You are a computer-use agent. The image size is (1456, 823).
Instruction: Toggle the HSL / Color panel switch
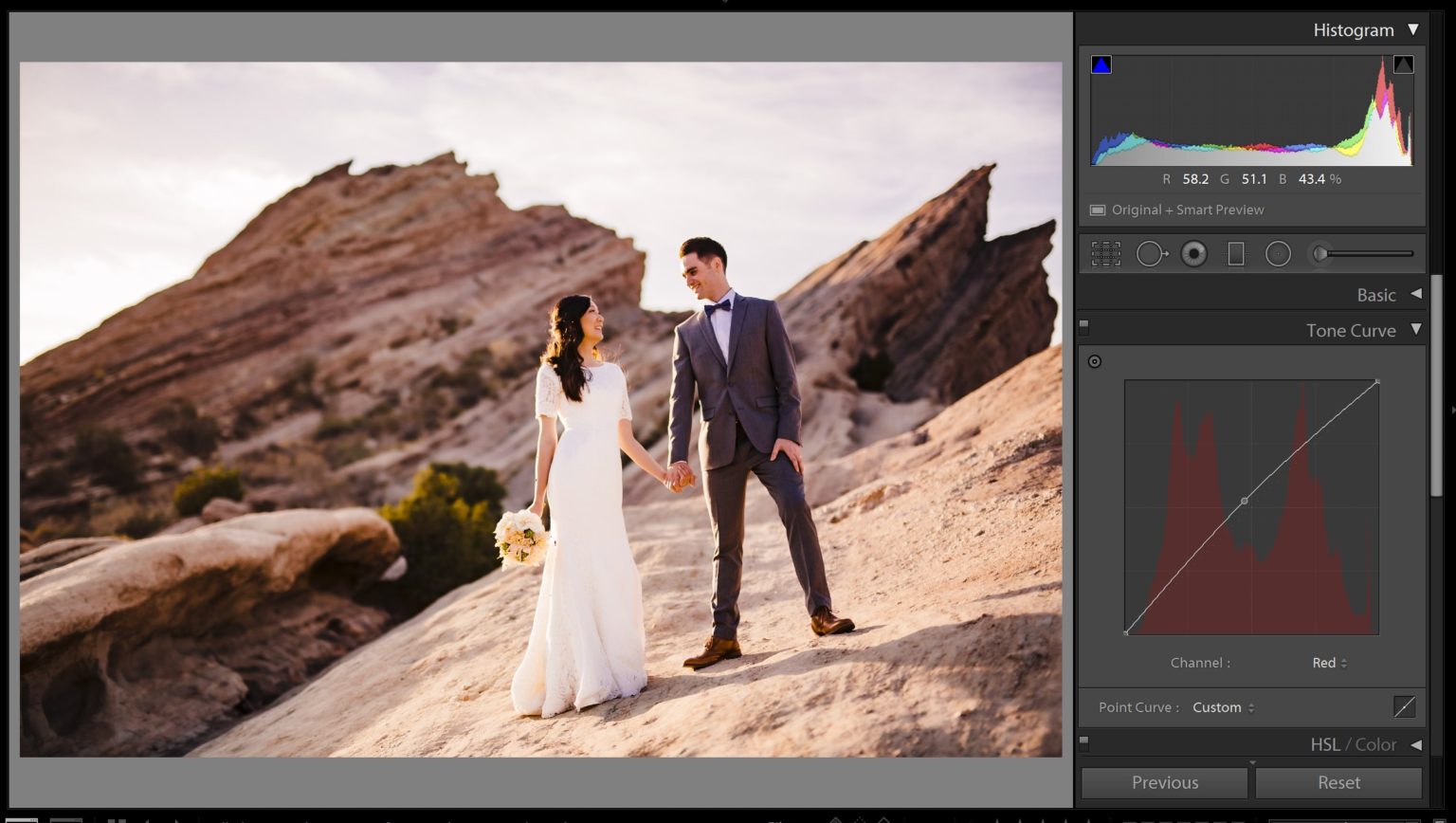point(1083,742)
